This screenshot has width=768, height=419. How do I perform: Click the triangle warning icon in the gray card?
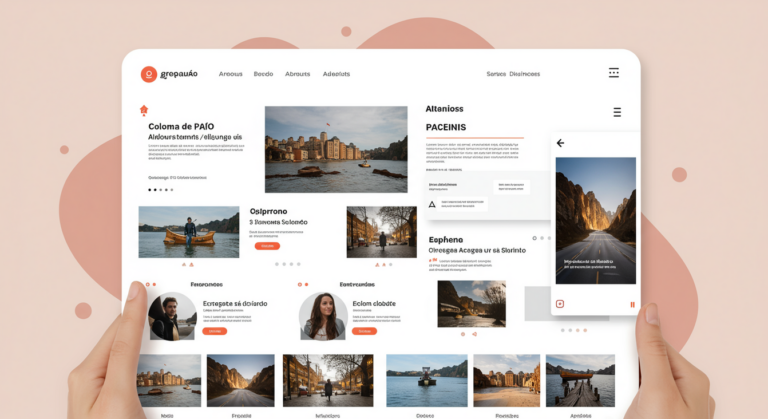tap(432, 204)
